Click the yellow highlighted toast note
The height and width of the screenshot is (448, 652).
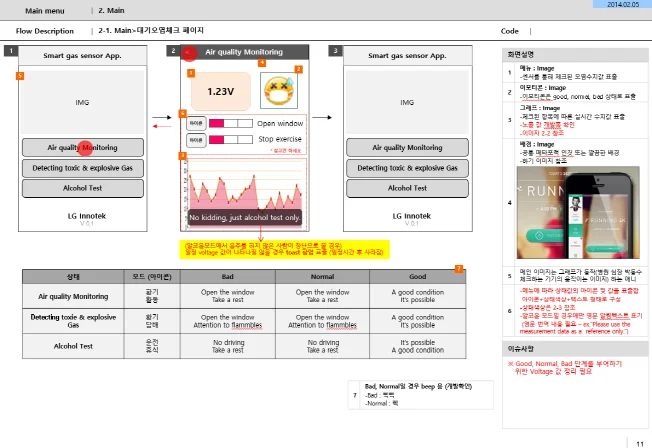tap(285, 248)
